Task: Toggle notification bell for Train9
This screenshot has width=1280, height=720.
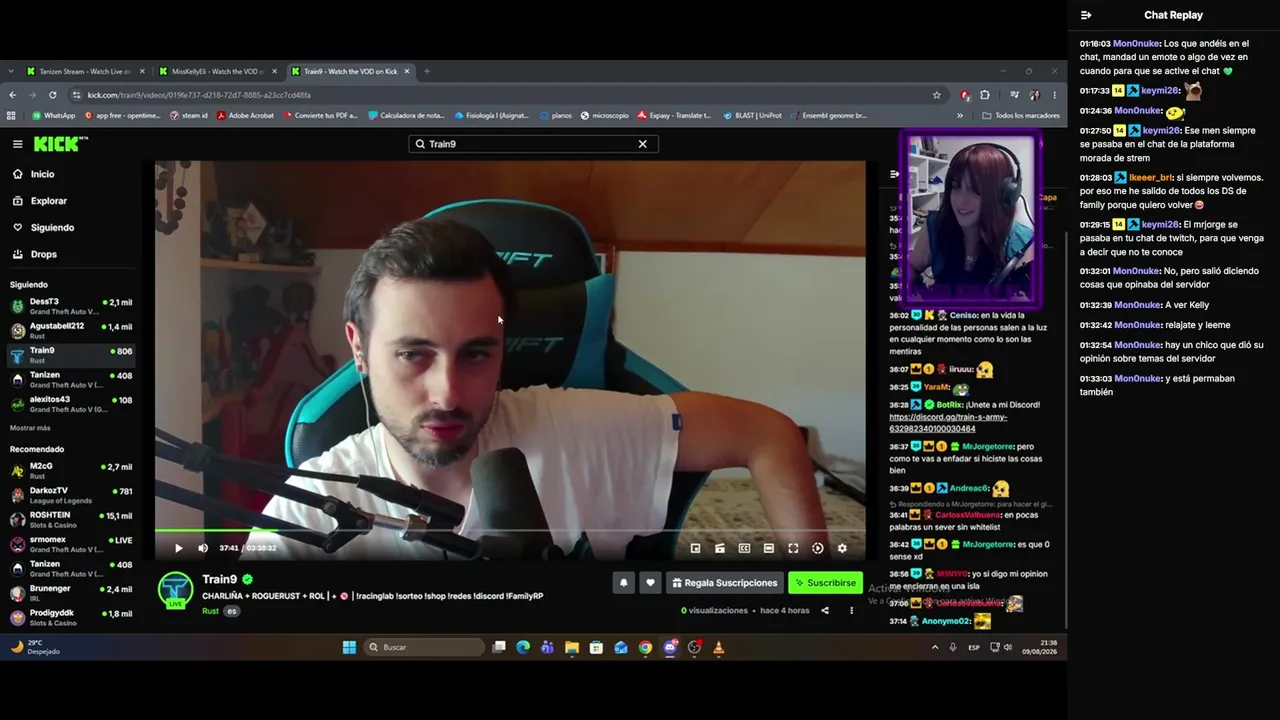Action: click(624, 583)
